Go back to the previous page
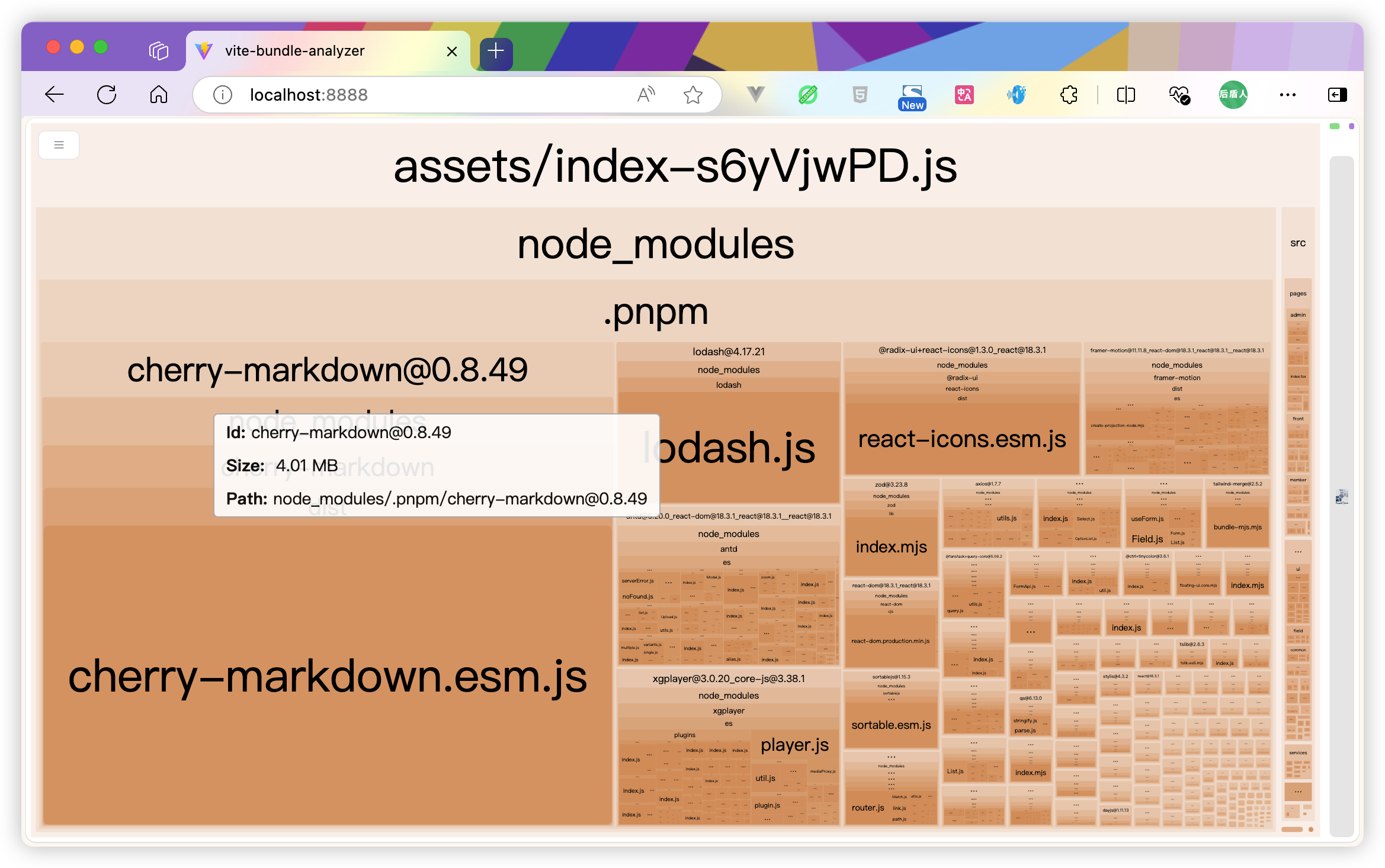 tap(54, 95)
